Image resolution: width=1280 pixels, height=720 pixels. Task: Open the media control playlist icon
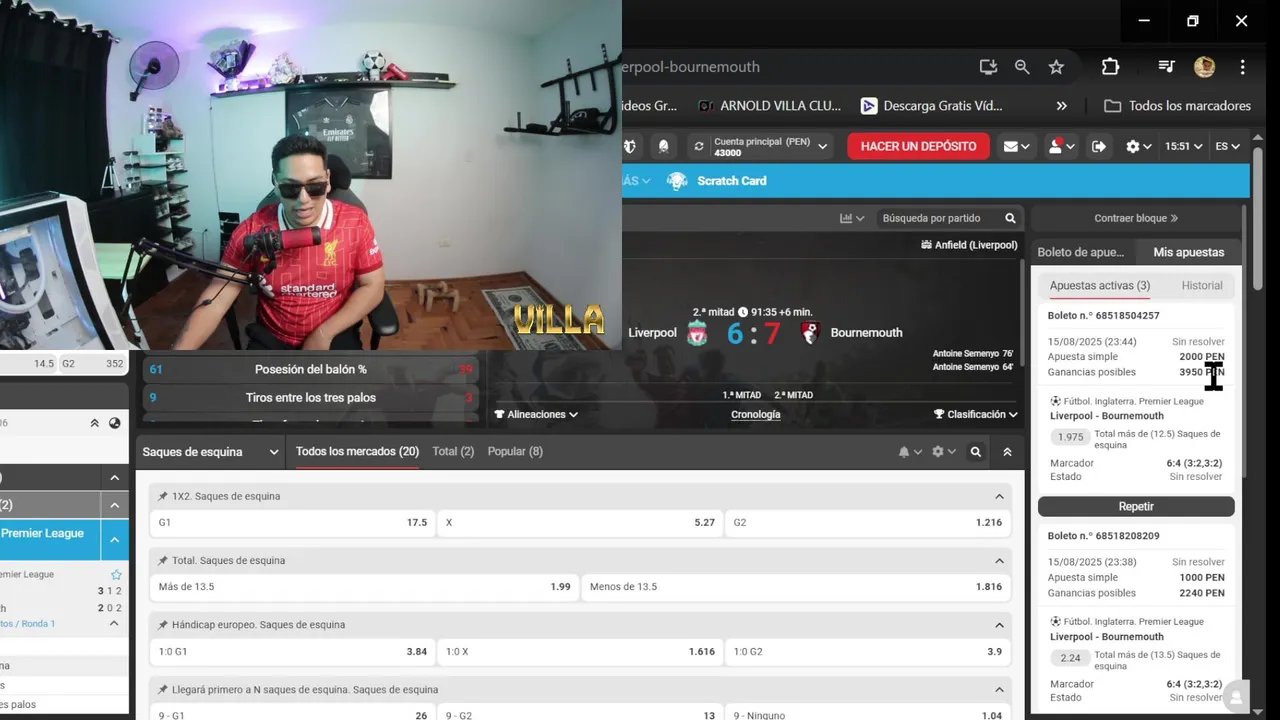coord(1166,67)
